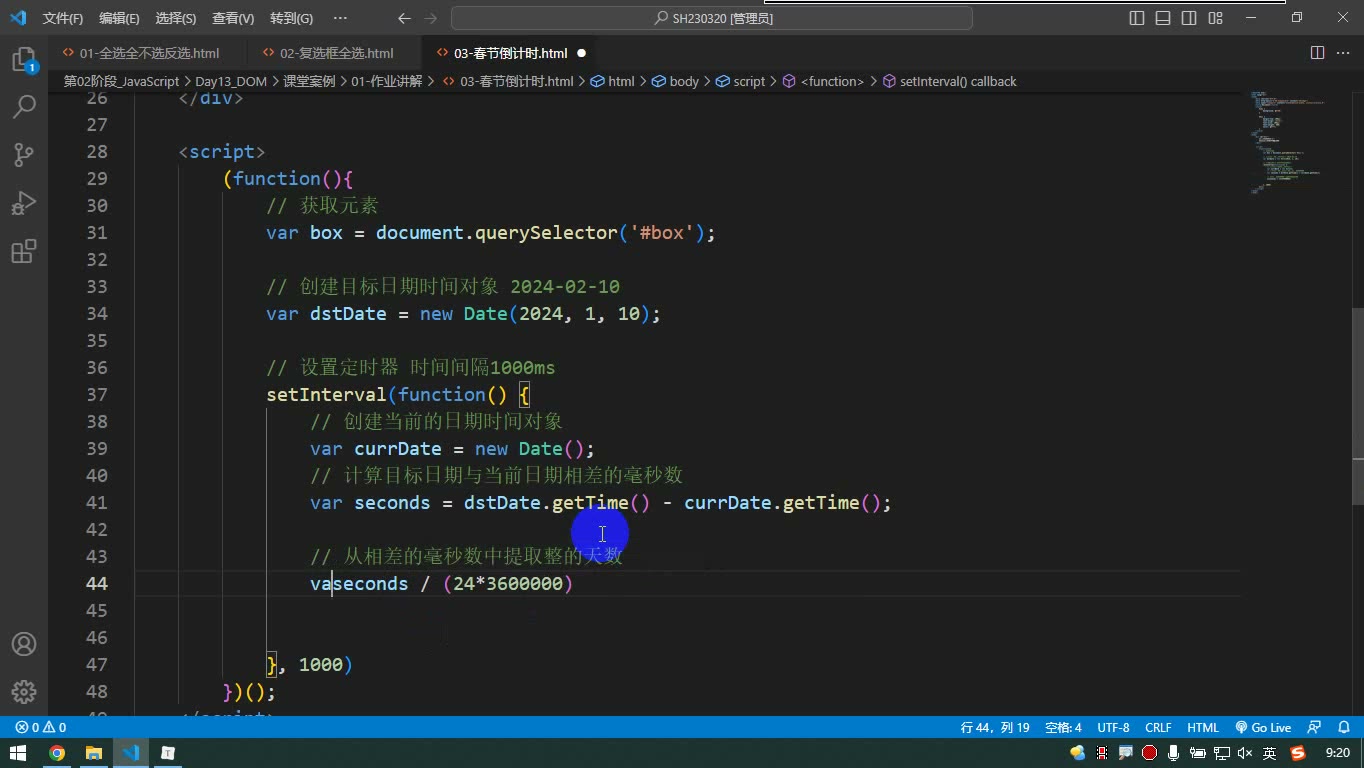1364x768 pixels.
Task: Open the 编辑(E) menu
Action: 119,18
